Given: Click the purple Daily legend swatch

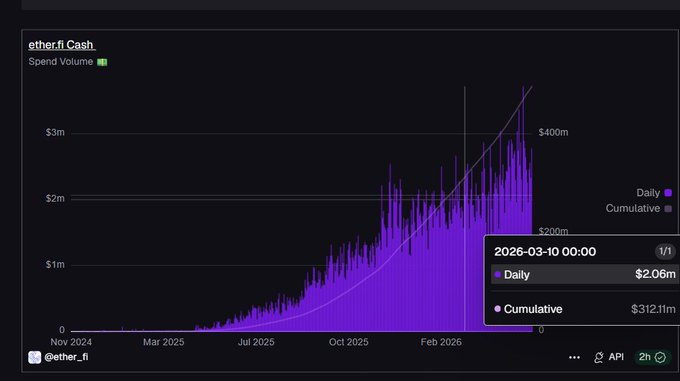Looking at the screenshot, I should coord(668,193).
